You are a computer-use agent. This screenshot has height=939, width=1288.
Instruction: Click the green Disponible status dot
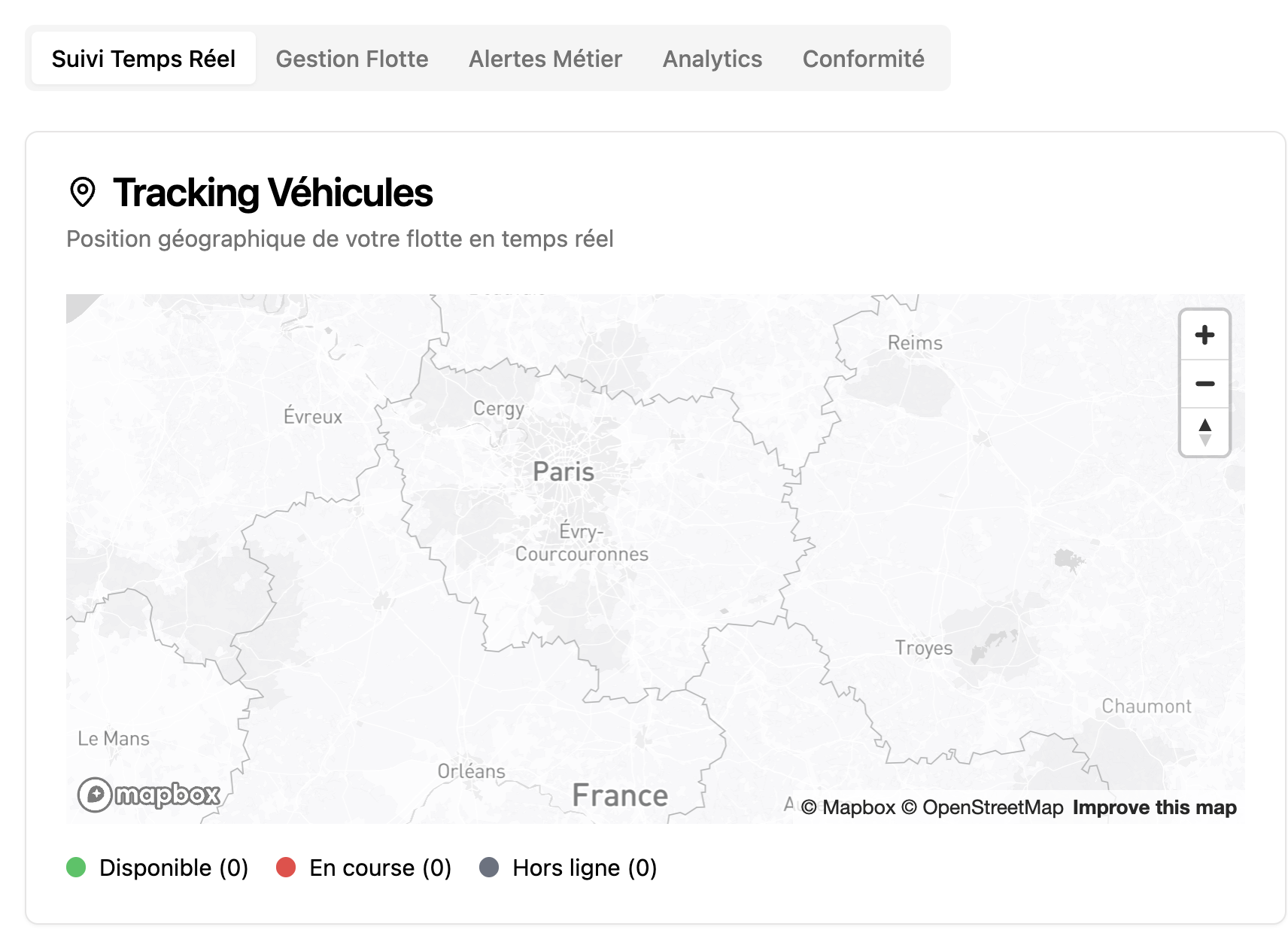point(76,868)
